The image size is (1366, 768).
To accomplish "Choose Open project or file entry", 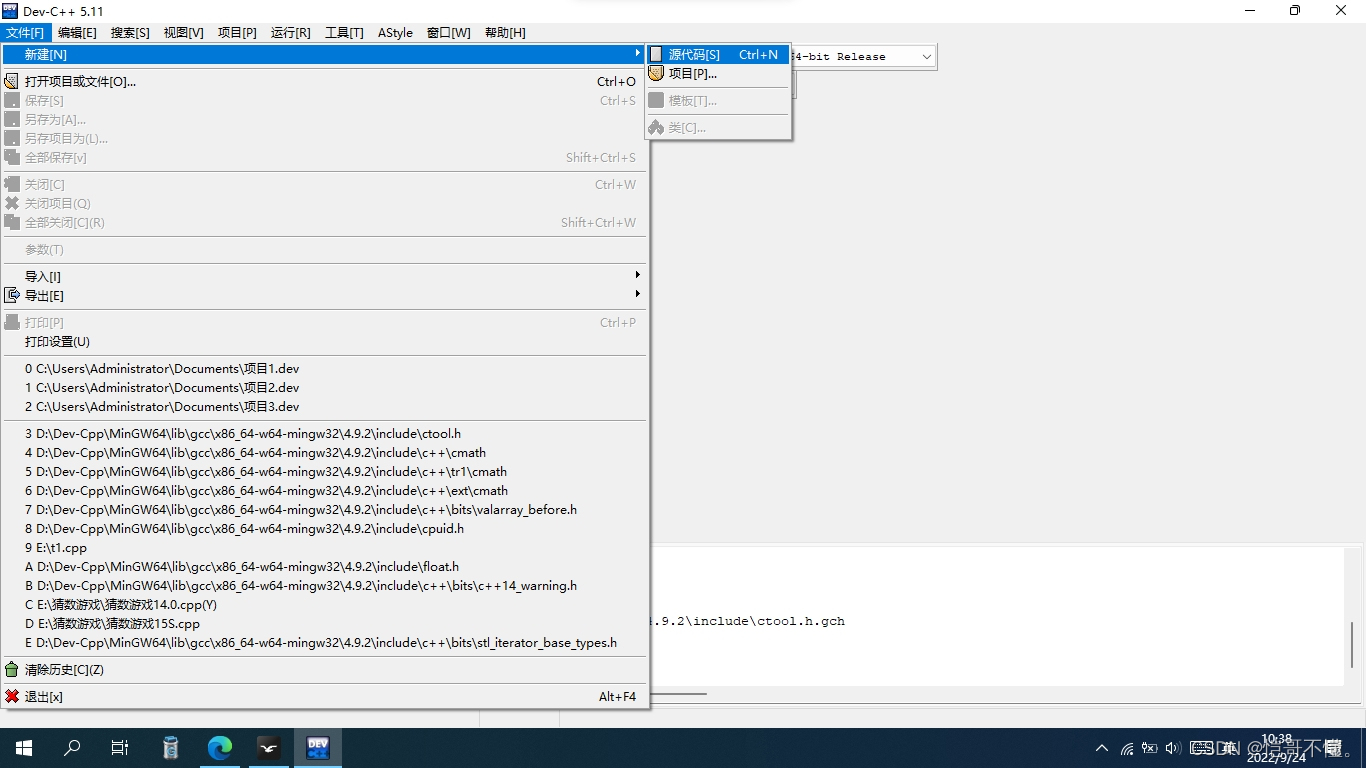I will click(325, 82).
